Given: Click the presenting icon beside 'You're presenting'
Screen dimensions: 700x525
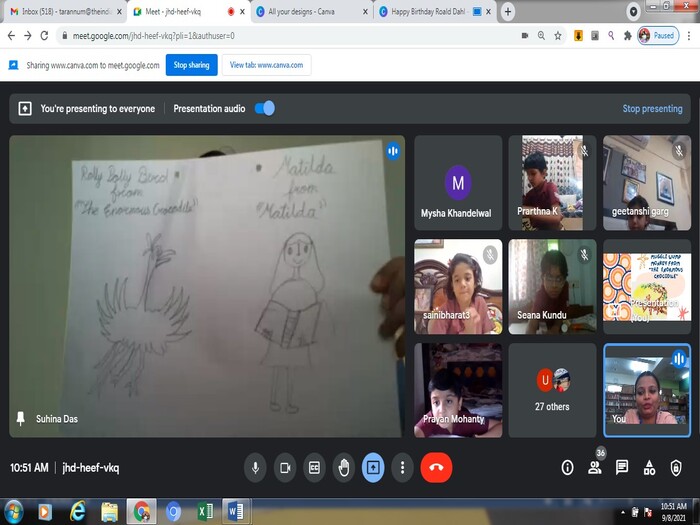Looking at the screenshot, I should click(25, 108).
